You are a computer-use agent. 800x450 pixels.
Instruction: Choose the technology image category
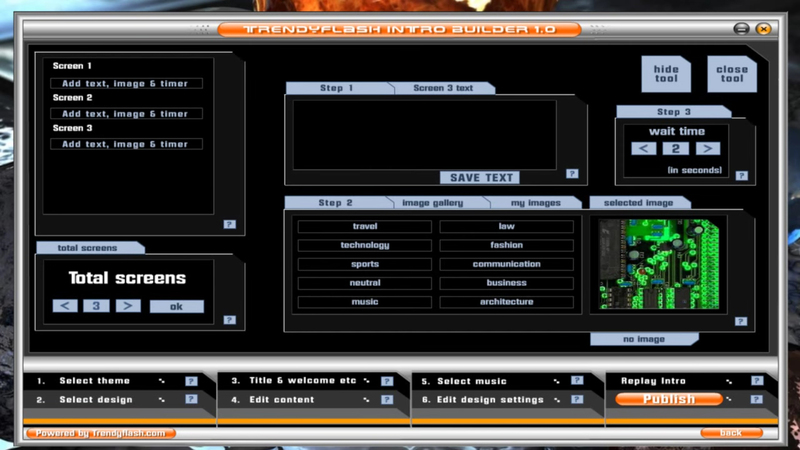pos(365,245)
